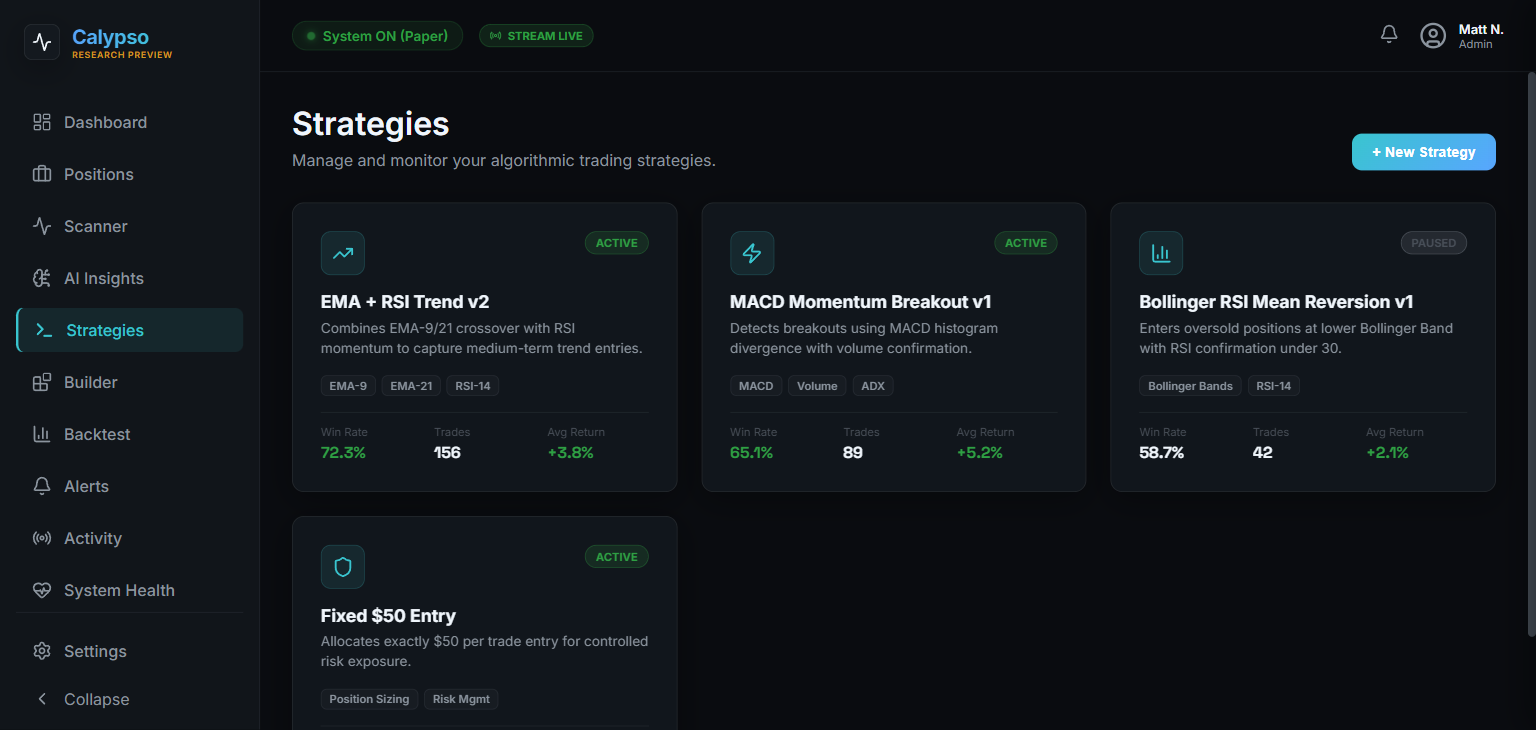Screen dimensions: 1536x730
Task: Click the STREAM LIVE badge
Action: point(536,35)
